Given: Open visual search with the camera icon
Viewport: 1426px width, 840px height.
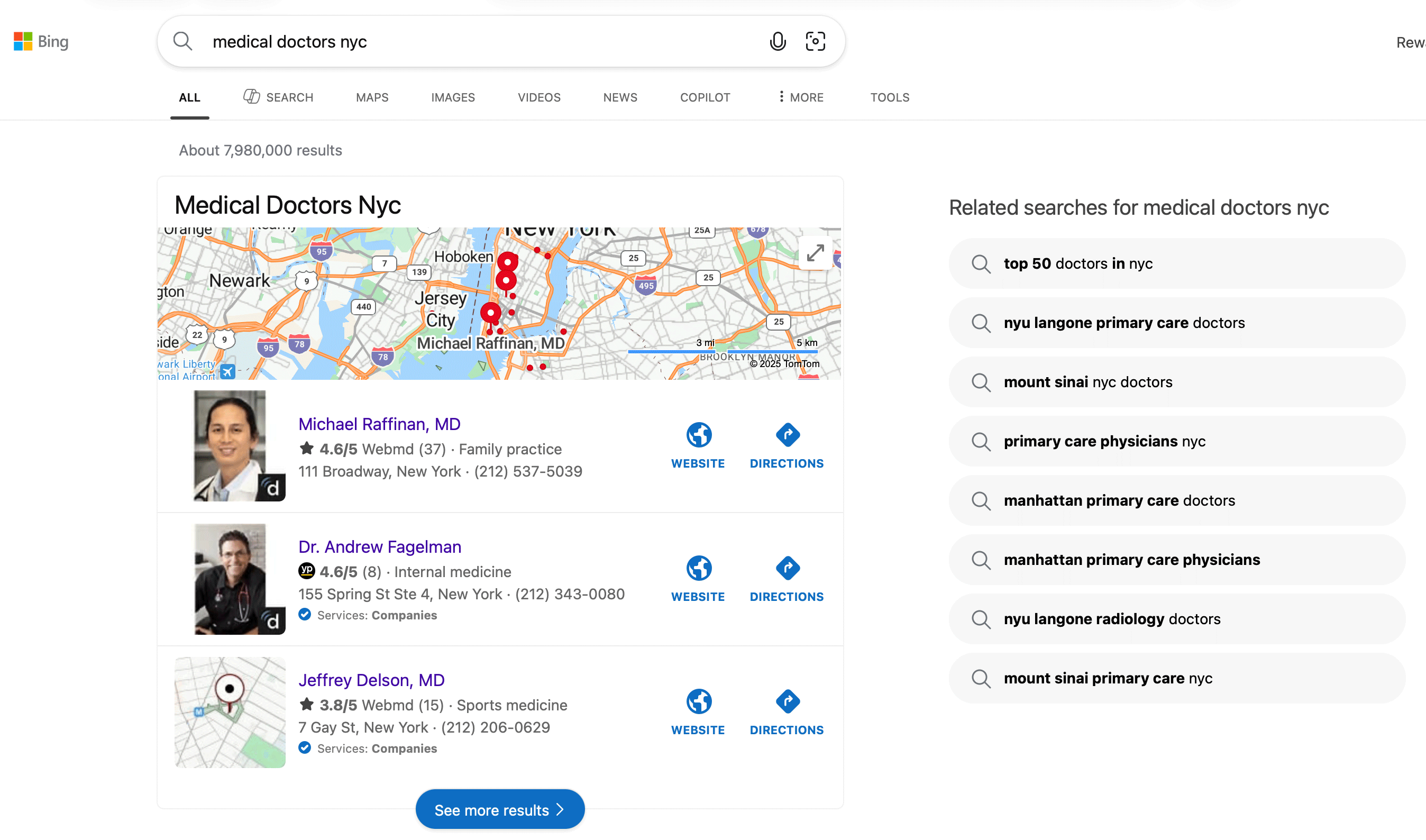Looking at the screenshot, I should [816, 41].
